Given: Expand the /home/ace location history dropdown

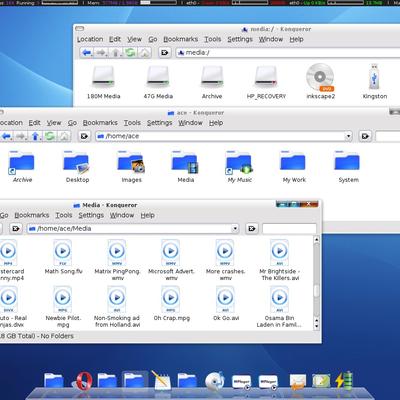Looking at the screenshot, I should tap(348, 136).
